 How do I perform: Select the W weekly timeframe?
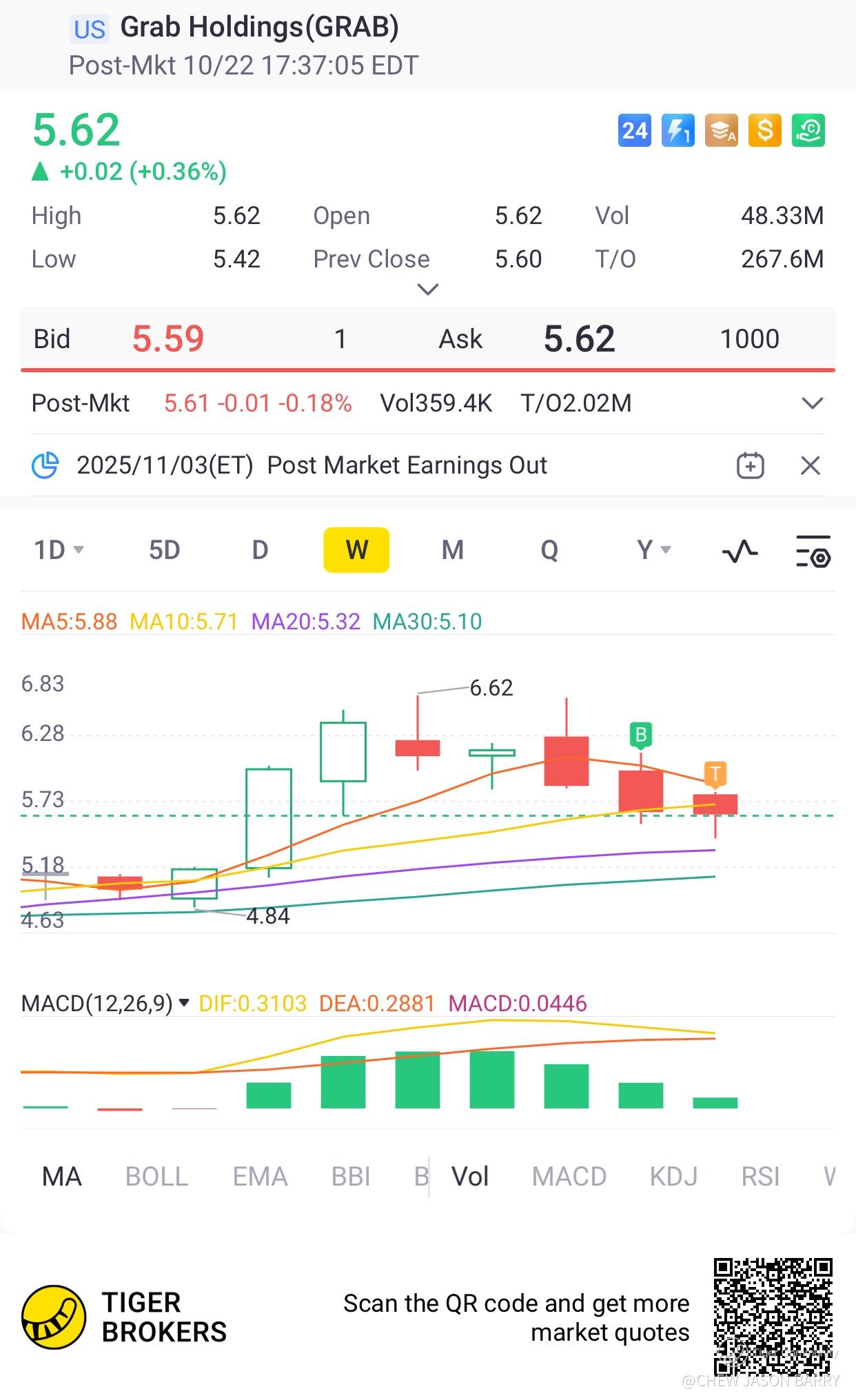pos(356,550)
